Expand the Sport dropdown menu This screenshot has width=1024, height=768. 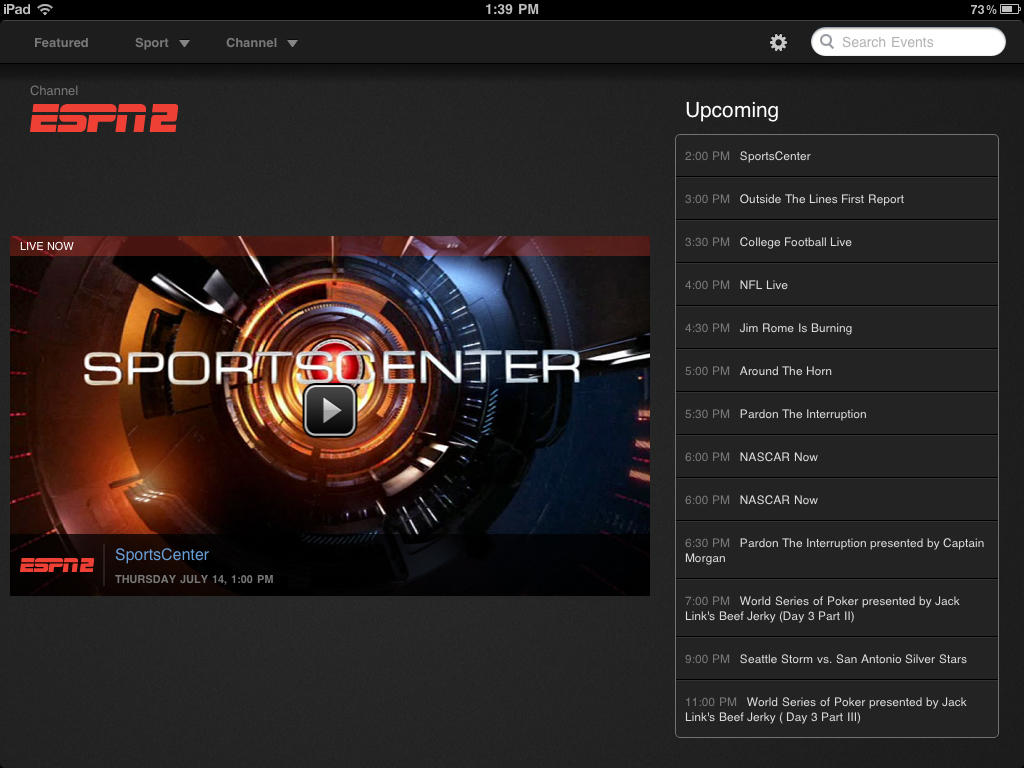tap(162, 43)
